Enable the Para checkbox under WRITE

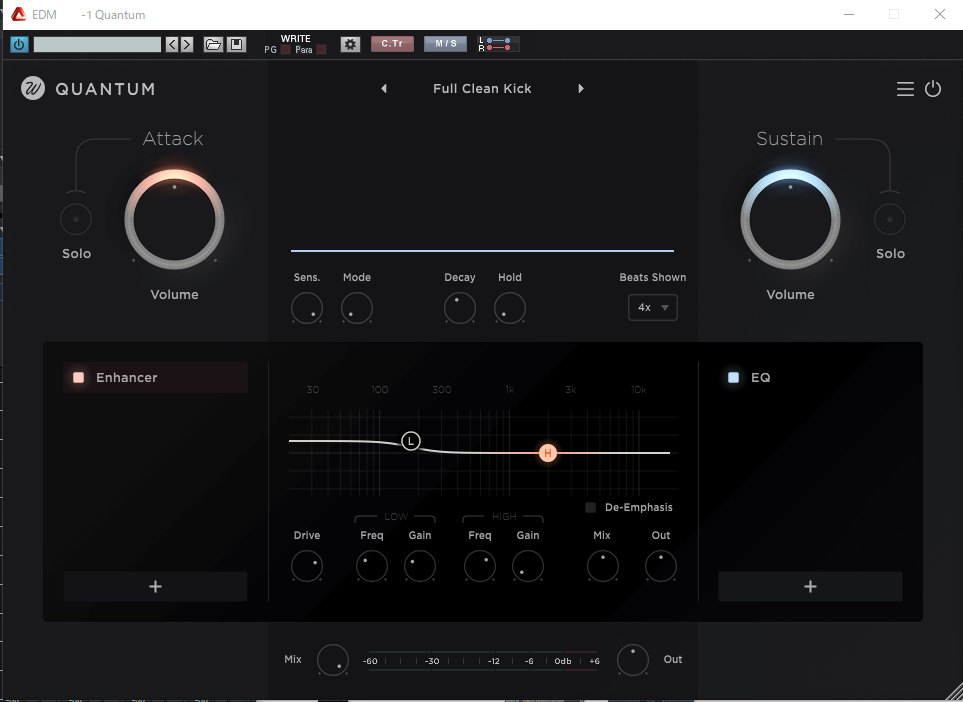tap(321, 50)
